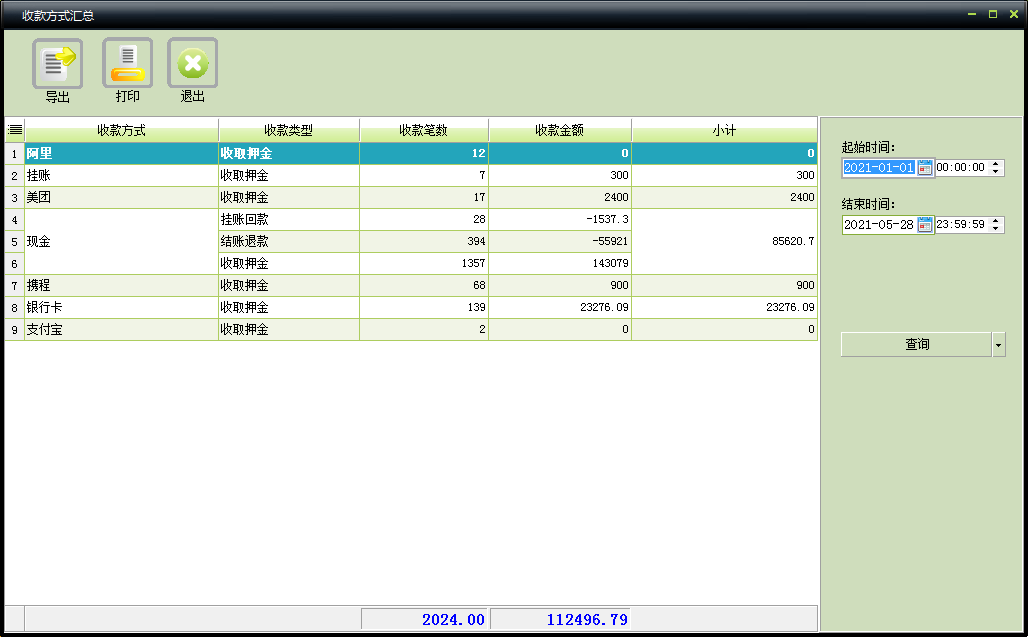
Task: Click the 小计 column header
Action: point(724,130)
